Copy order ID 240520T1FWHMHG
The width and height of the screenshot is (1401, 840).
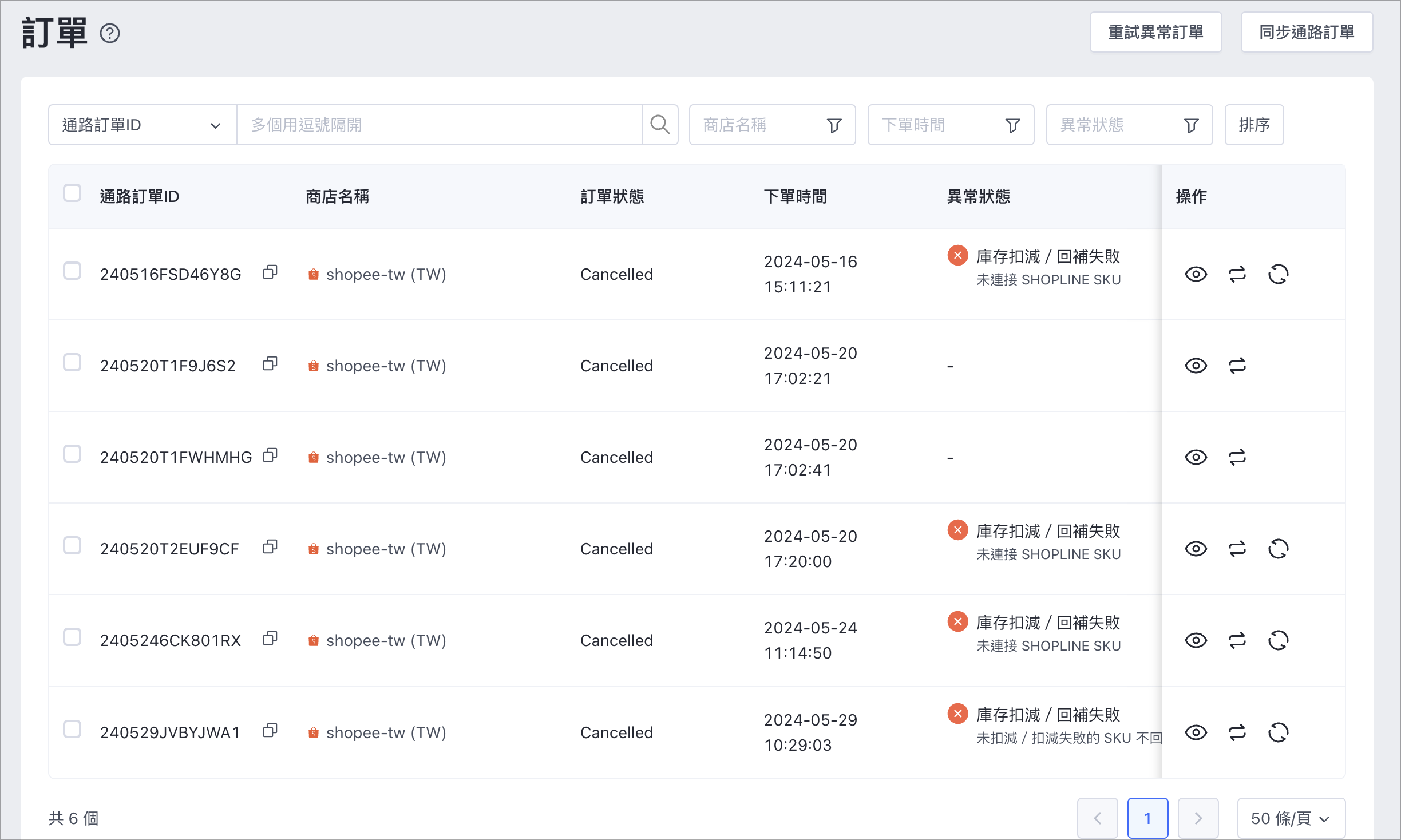(x=270, y=455)
